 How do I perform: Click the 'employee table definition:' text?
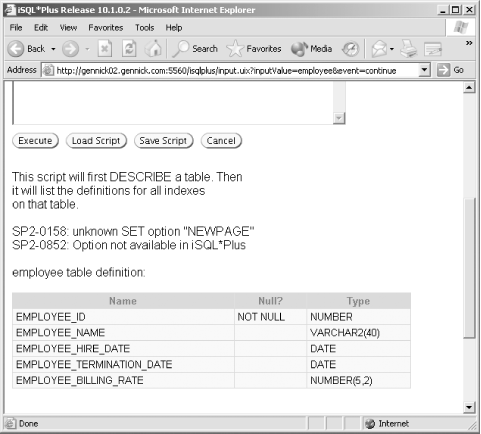[x=79, y=273]
